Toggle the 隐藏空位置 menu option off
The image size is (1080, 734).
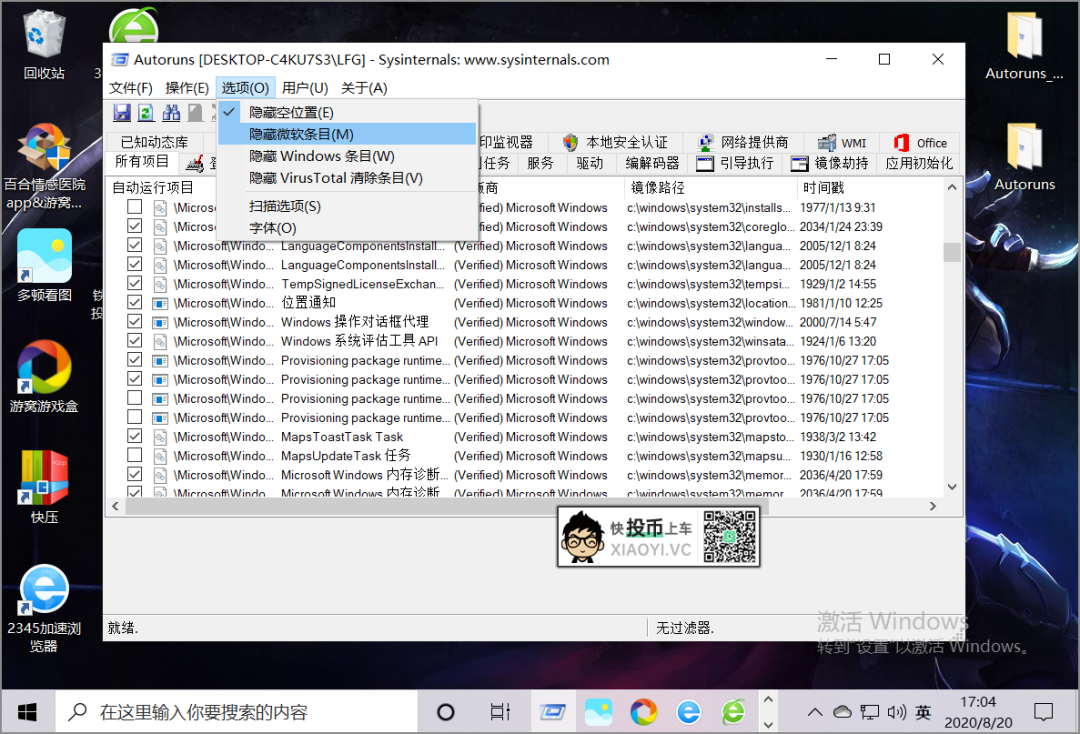(300, 111)
